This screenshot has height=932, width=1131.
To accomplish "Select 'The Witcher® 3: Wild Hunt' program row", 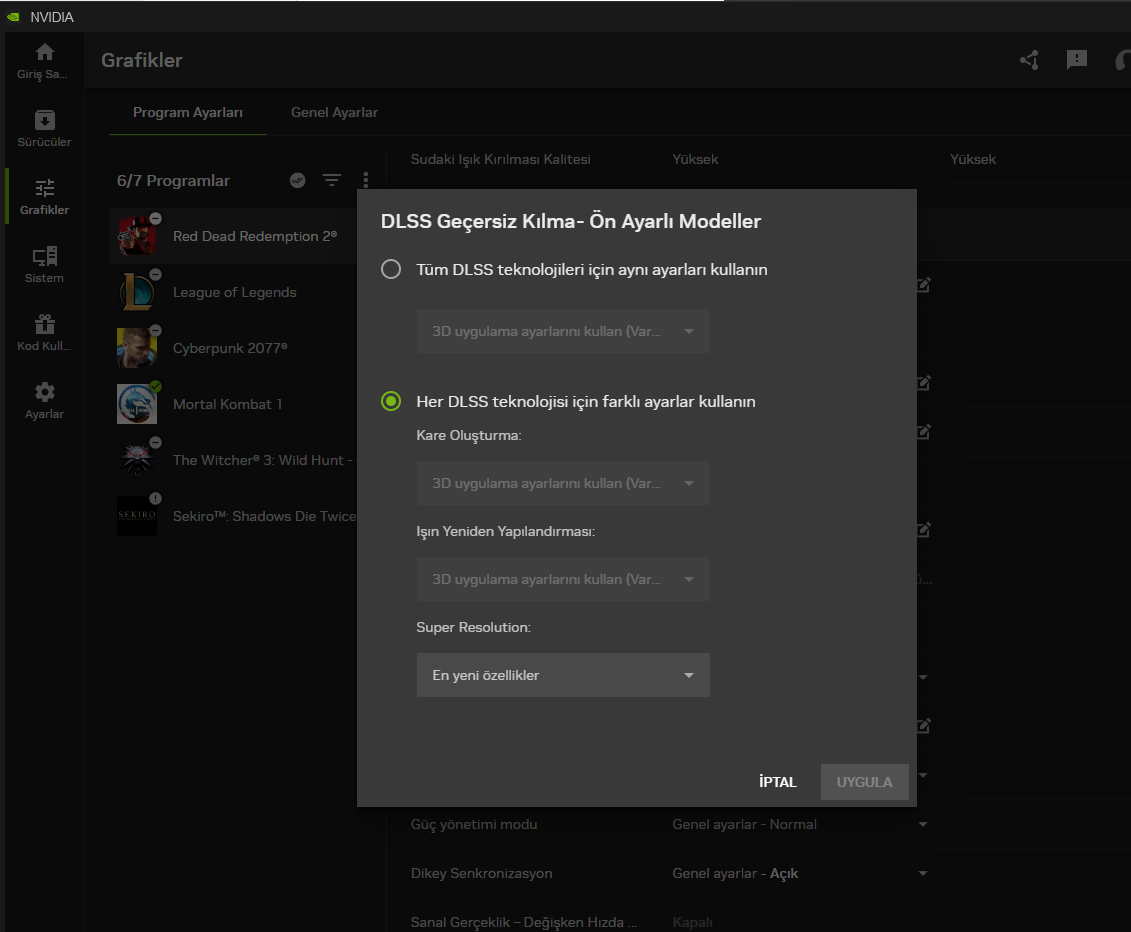I will point(234,460).
